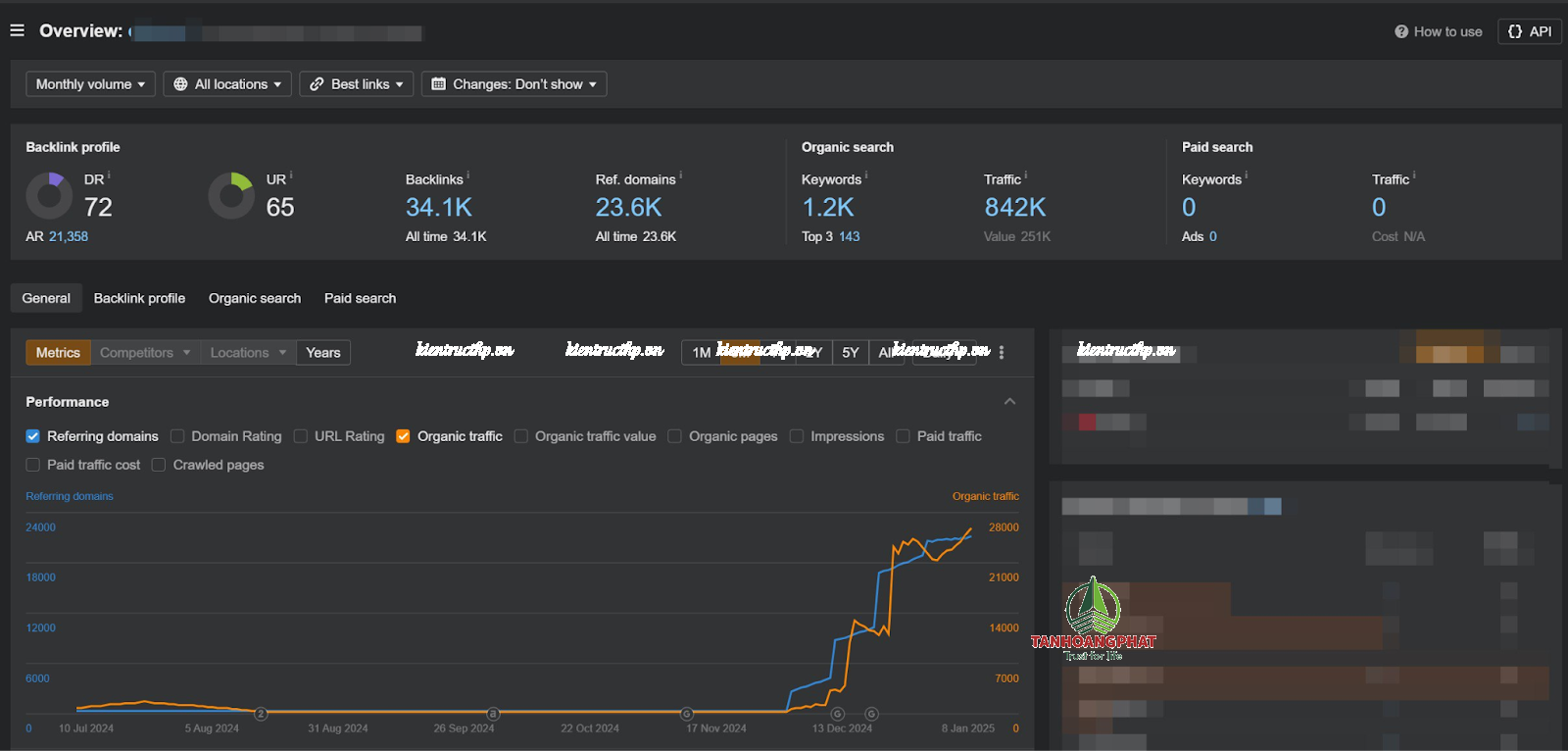Enable the Organic traffic value checkbox
The width and height of the screenshot is (1568, 751).
coord(521,436)
